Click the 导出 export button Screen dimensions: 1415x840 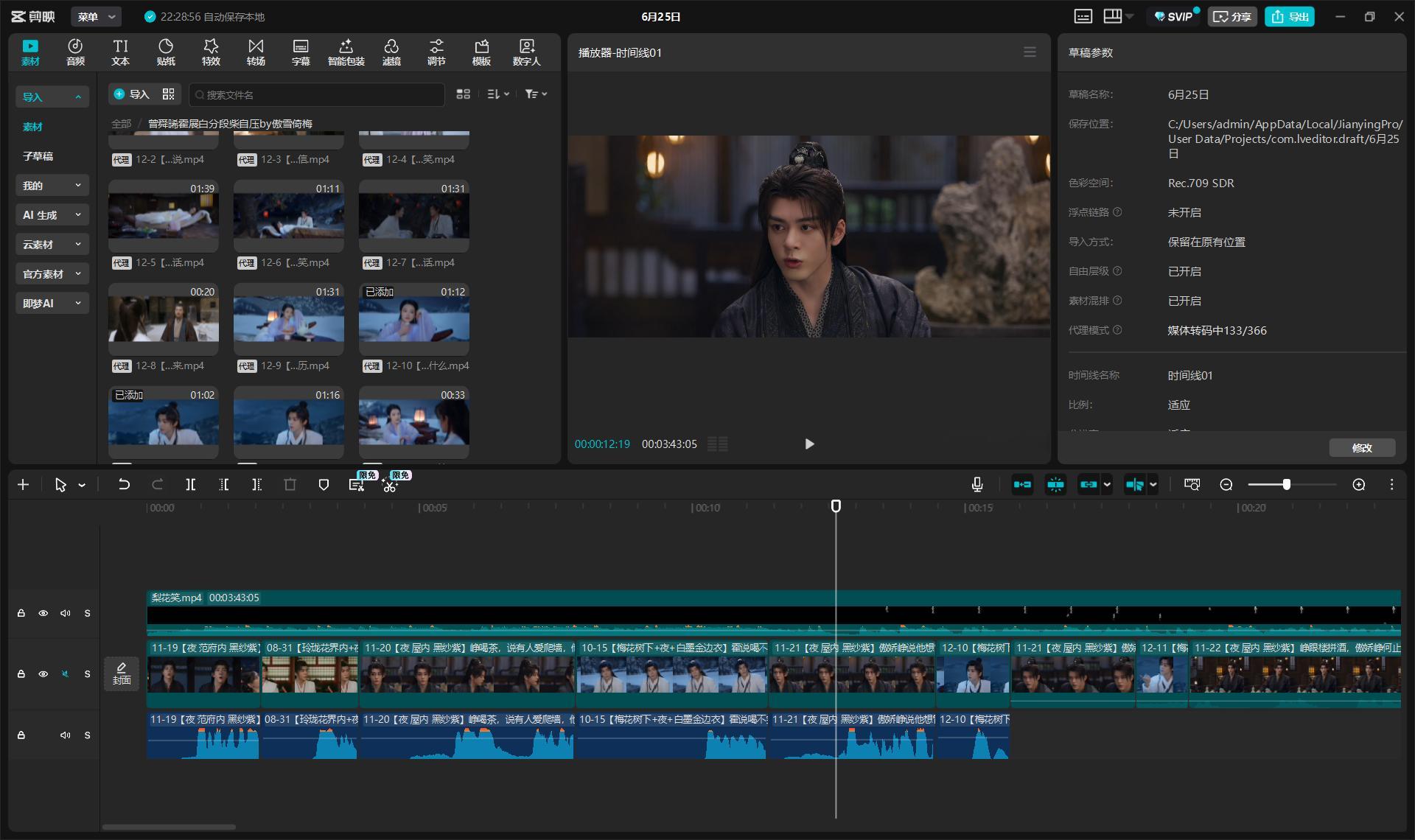[x=1290, y=17]
